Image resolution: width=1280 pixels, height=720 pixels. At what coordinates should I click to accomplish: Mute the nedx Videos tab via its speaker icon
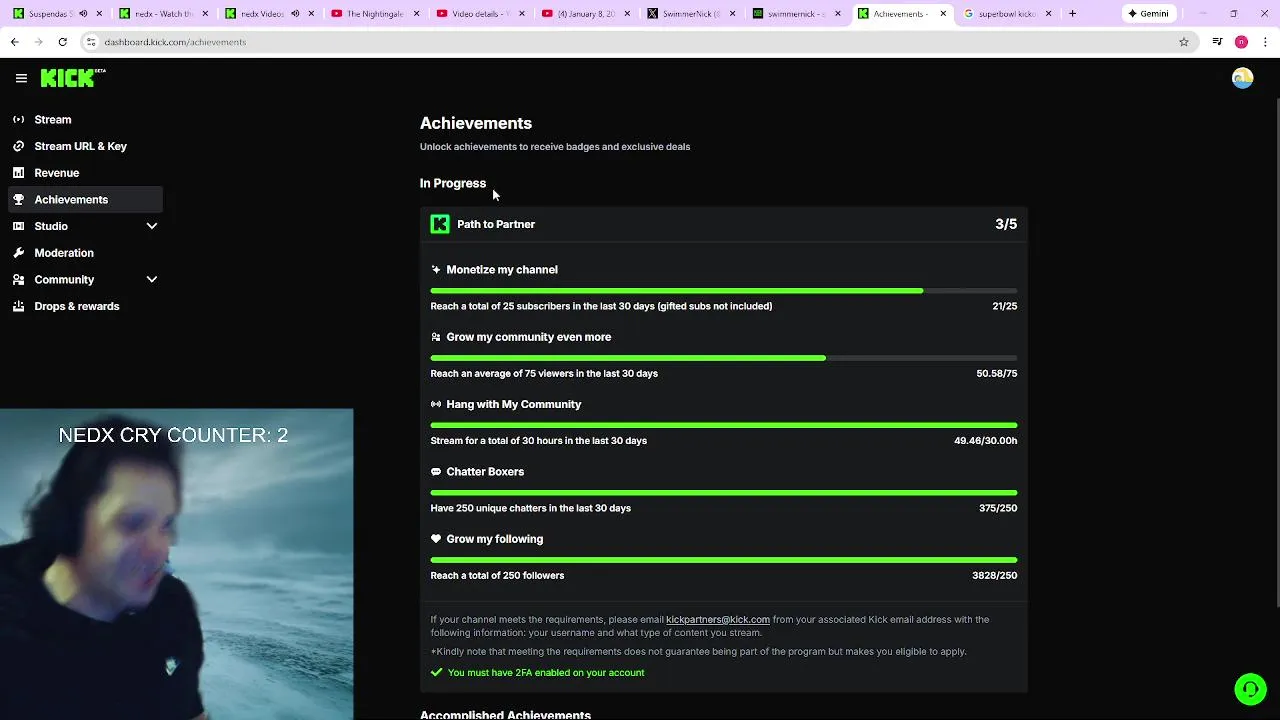coord(295,14)
